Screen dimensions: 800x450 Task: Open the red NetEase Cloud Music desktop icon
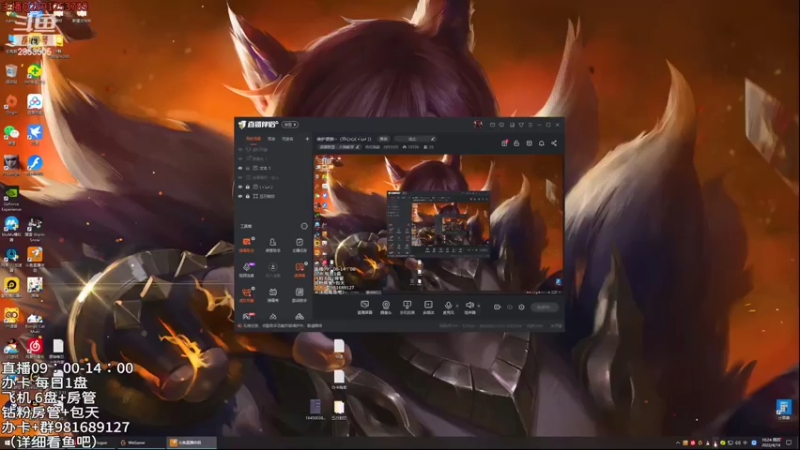click(35, 348)
